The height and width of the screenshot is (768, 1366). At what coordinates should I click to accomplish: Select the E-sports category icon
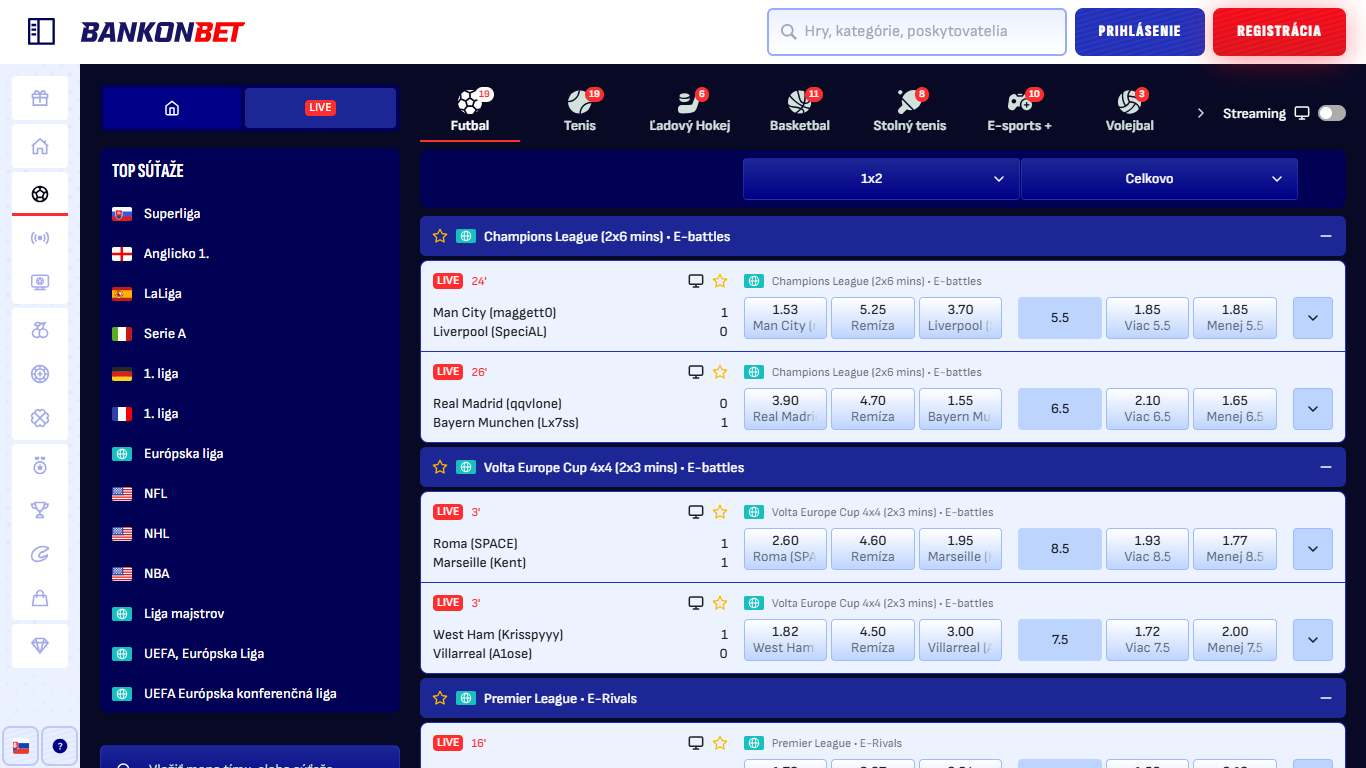(x=1019, y=103)
